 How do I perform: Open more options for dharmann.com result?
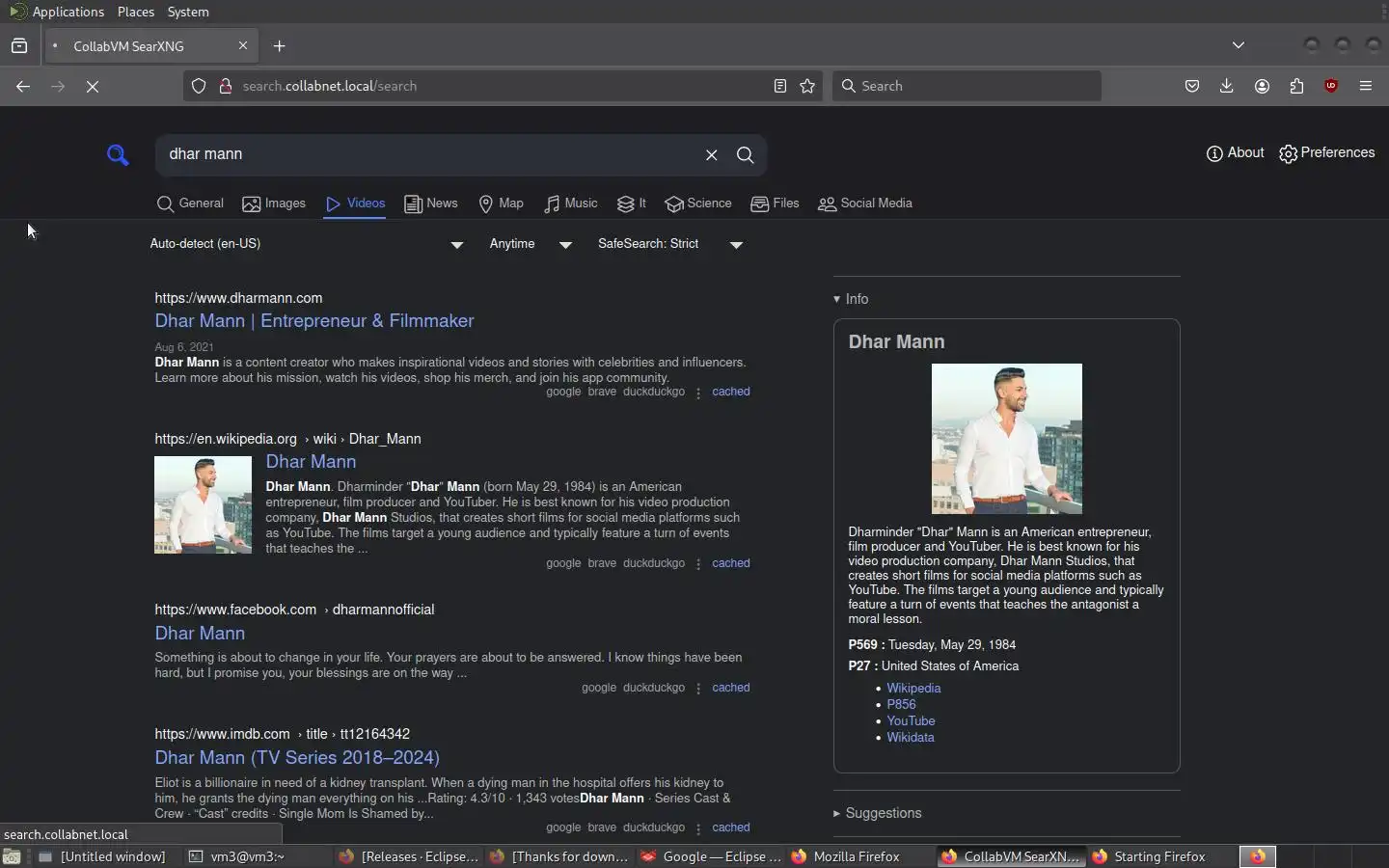point(698,393)
